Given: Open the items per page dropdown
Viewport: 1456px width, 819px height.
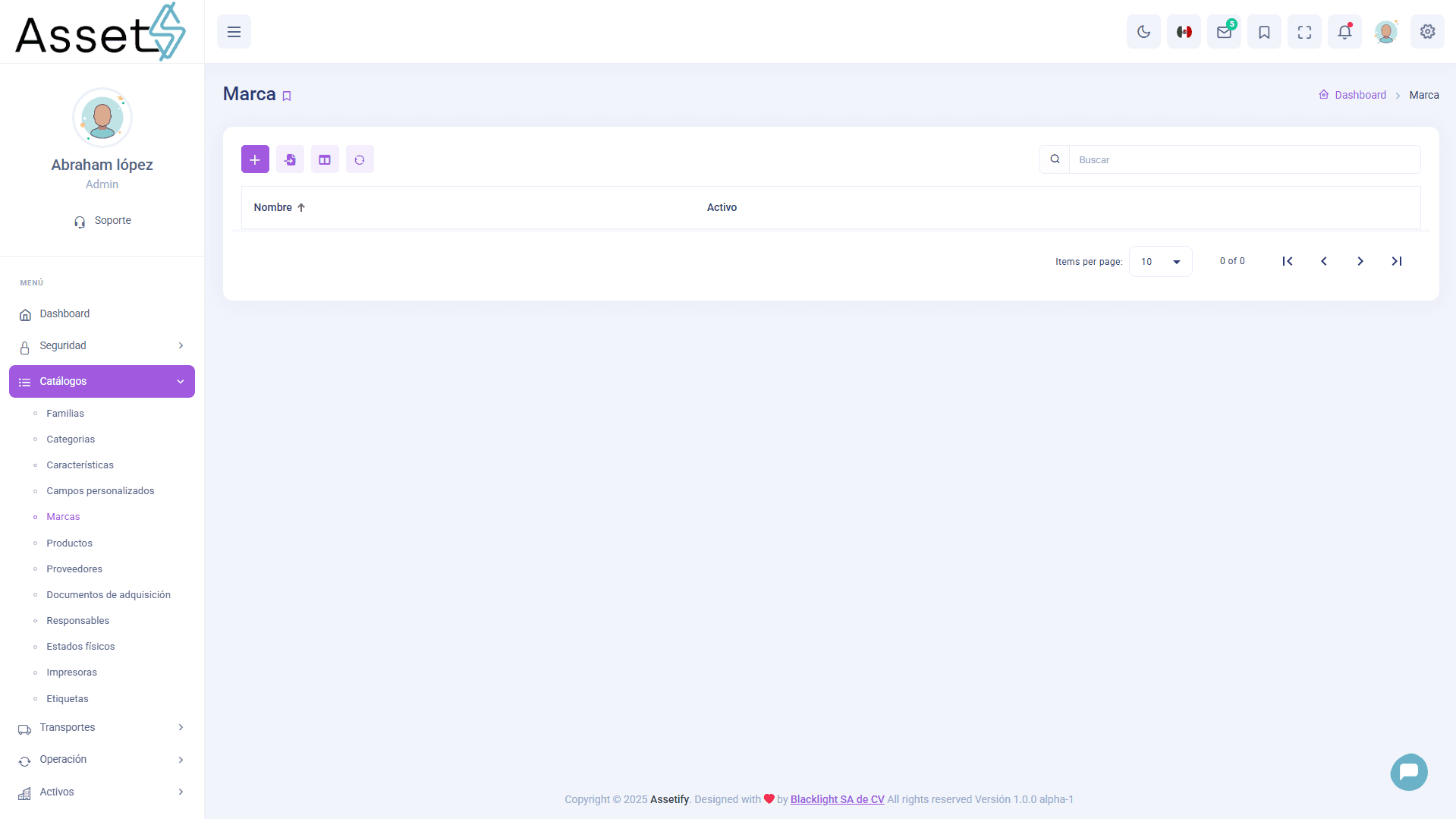Looking at the screenshot, I should tap(1159, 261).
